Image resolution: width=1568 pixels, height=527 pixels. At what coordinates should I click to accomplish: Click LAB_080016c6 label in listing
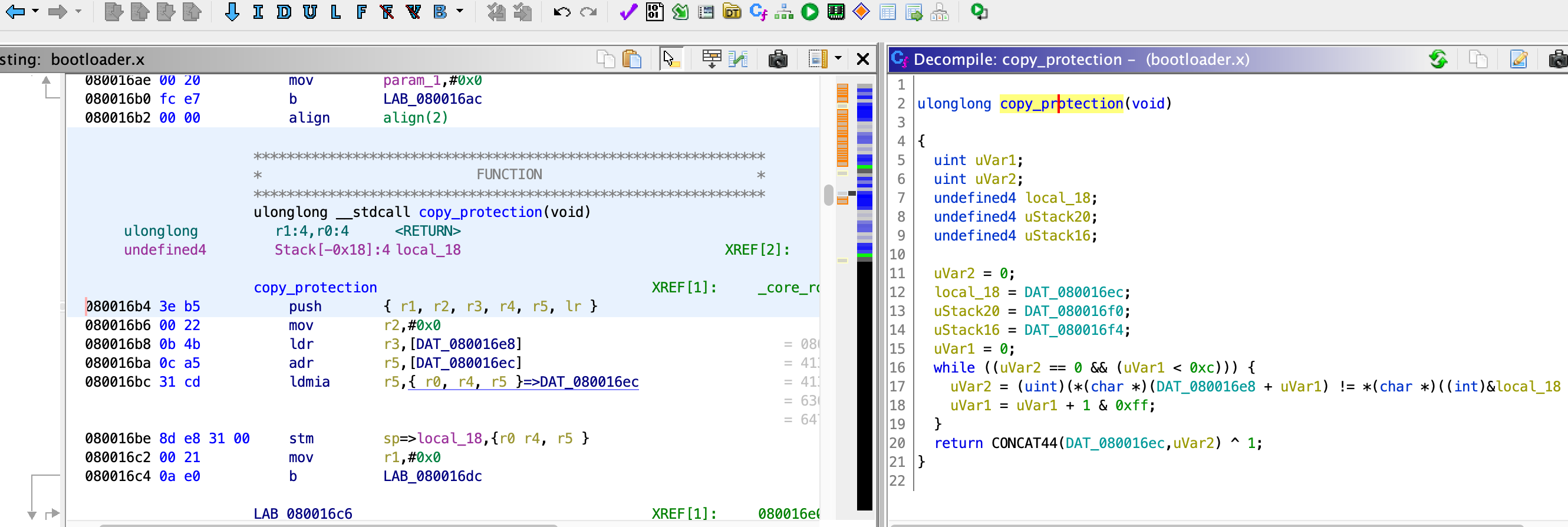[302, 513]
